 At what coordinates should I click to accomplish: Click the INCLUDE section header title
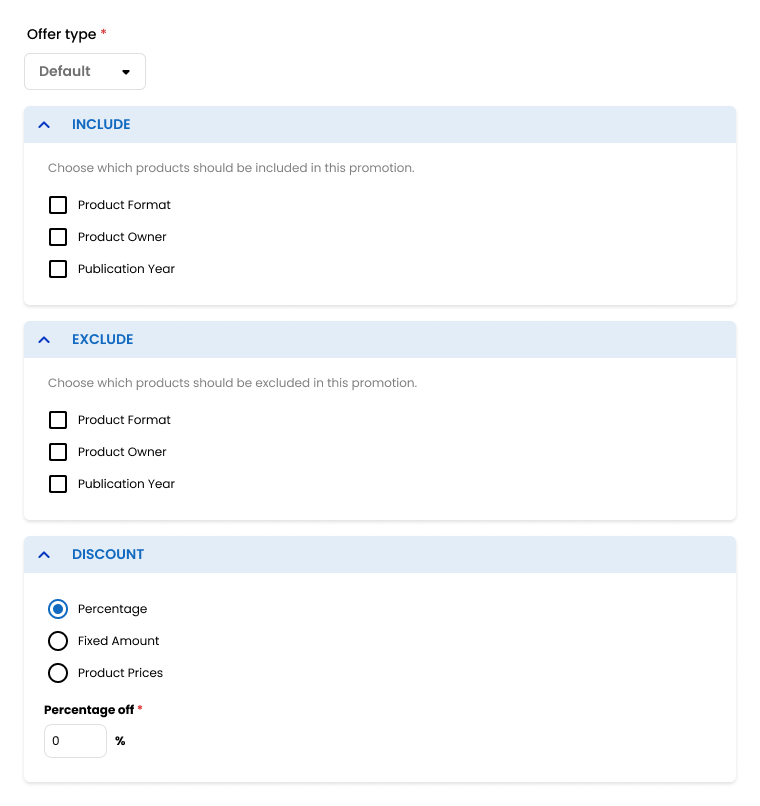pyautogui.click(x=101, y=124)
